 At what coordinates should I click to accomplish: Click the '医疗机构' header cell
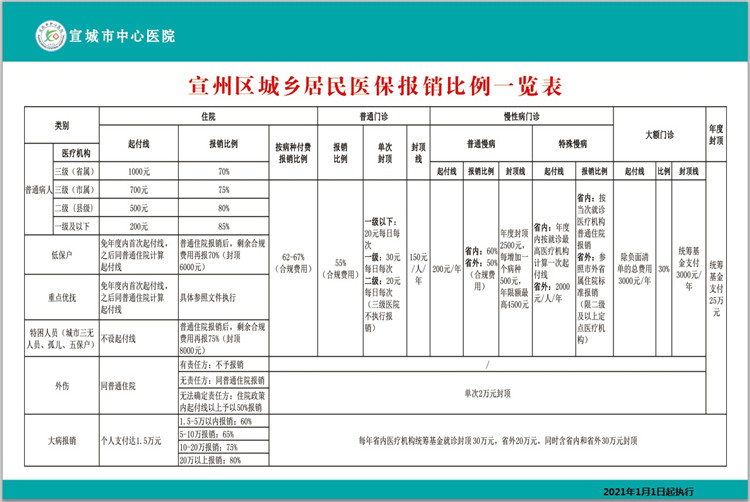pyautogui.click(x=76, y=153)
